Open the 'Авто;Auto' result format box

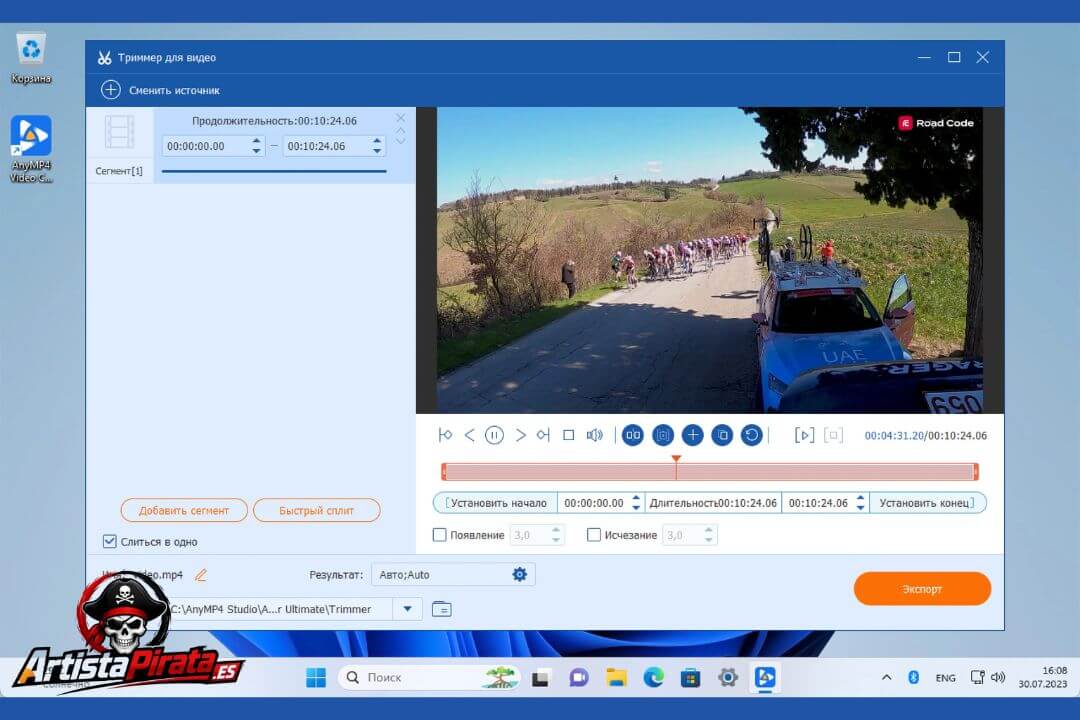pos(453,574)
